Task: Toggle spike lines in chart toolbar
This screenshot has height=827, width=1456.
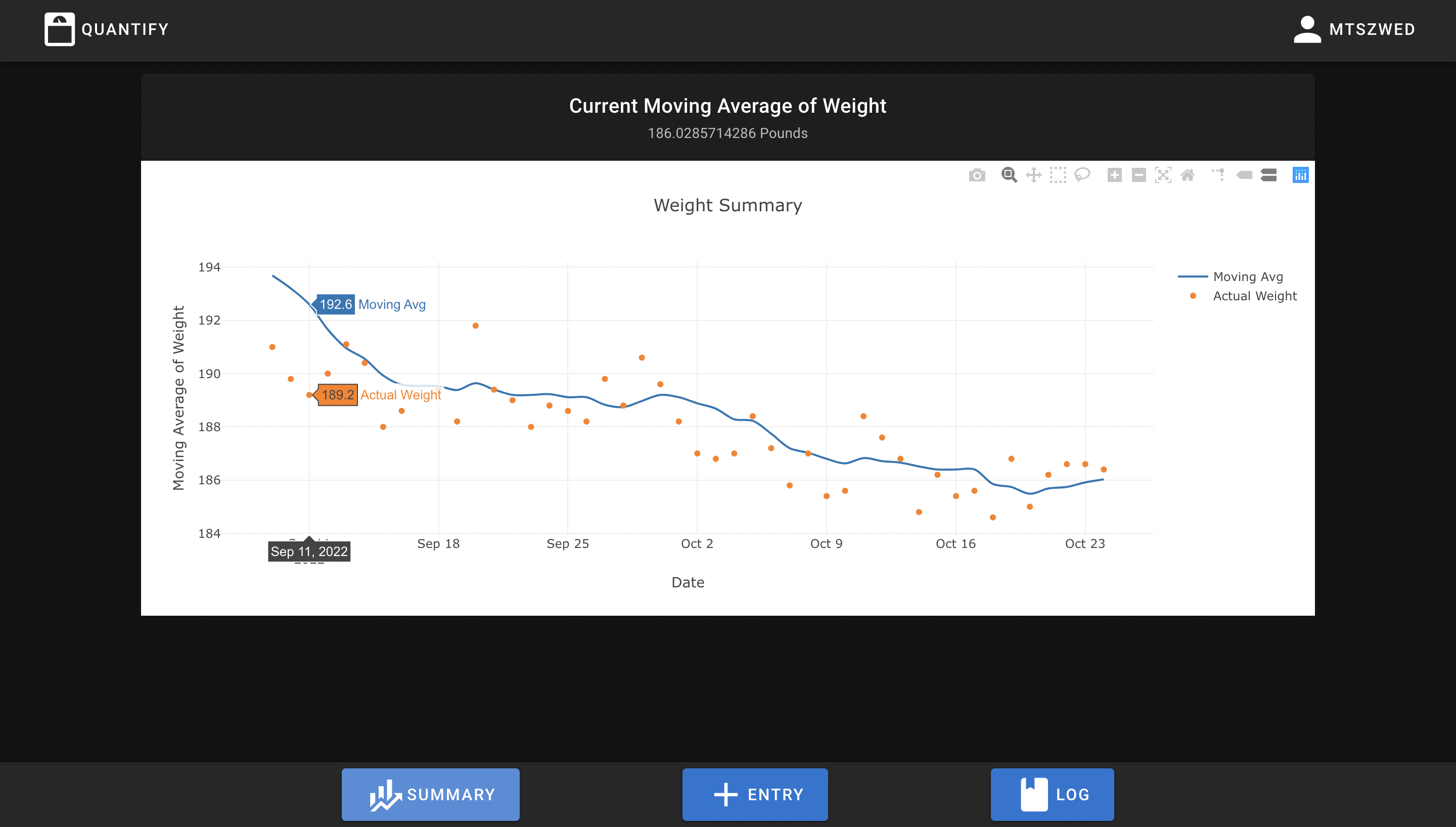Action: pos(1218,175)
